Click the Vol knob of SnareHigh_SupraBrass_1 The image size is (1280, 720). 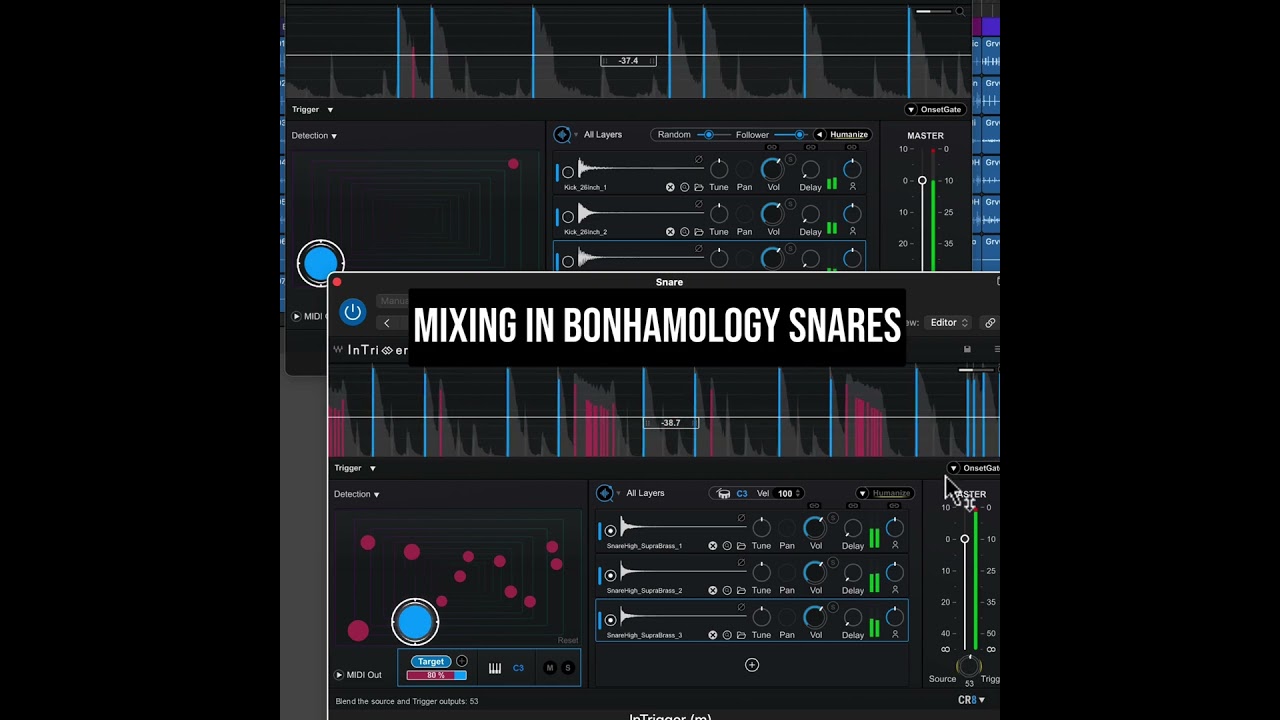coord(815,528)
